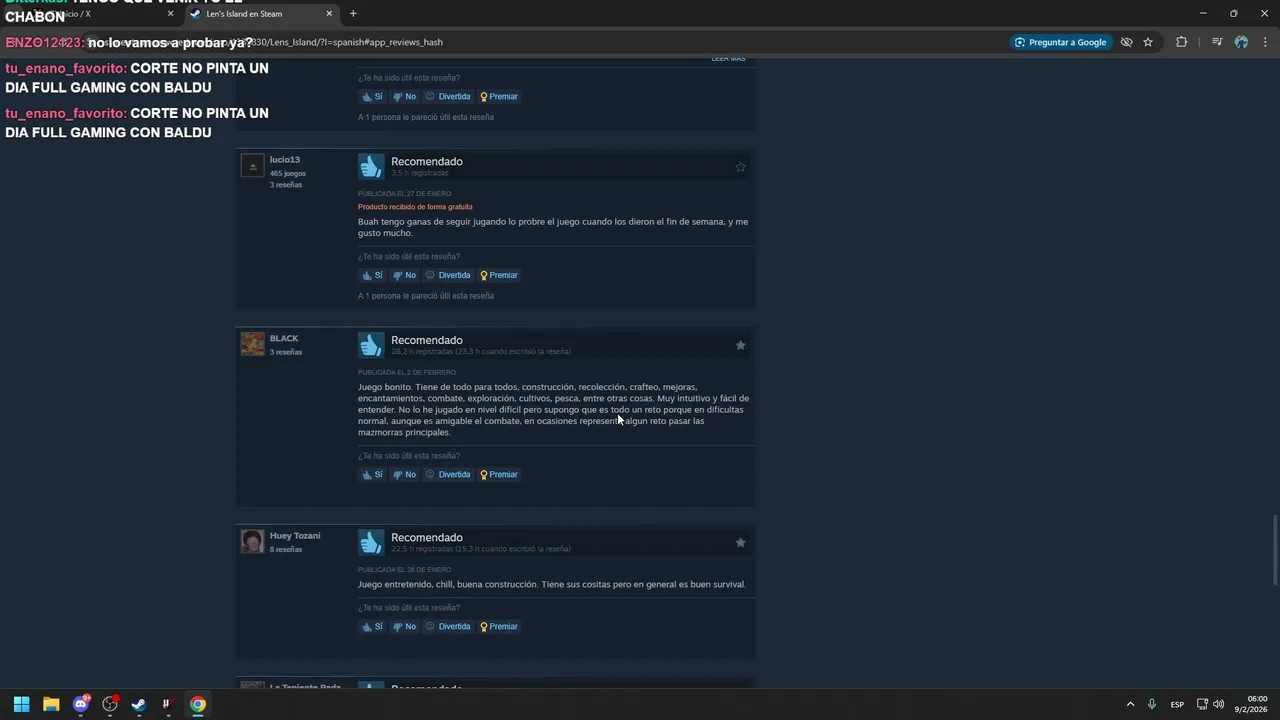Open the browser Extensions puzzle icon
The width and height of the screenshot is (1280, 720).
(1181, 42)
